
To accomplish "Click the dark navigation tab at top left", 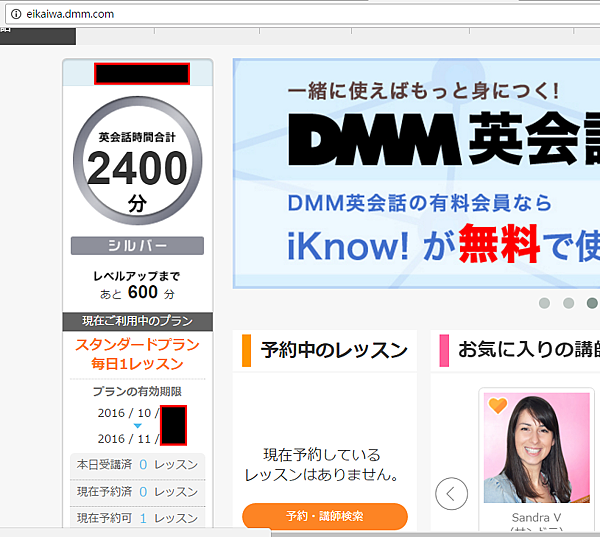I will 38,36.
